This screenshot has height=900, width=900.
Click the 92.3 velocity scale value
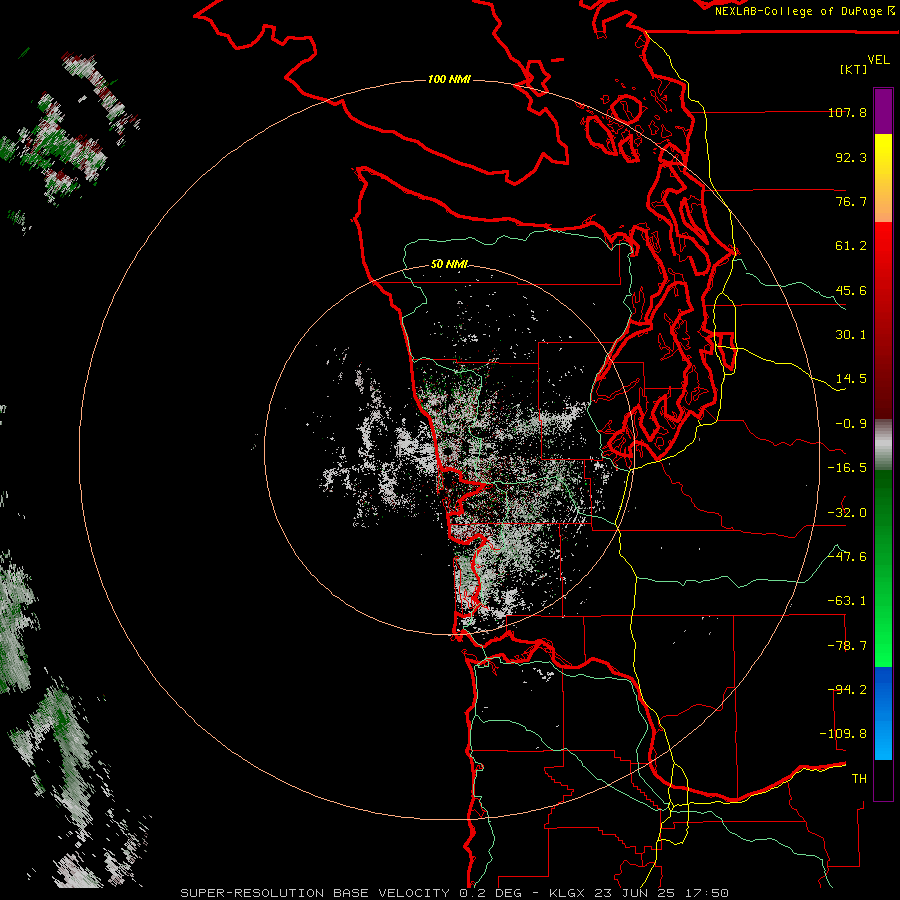[851, 157]
